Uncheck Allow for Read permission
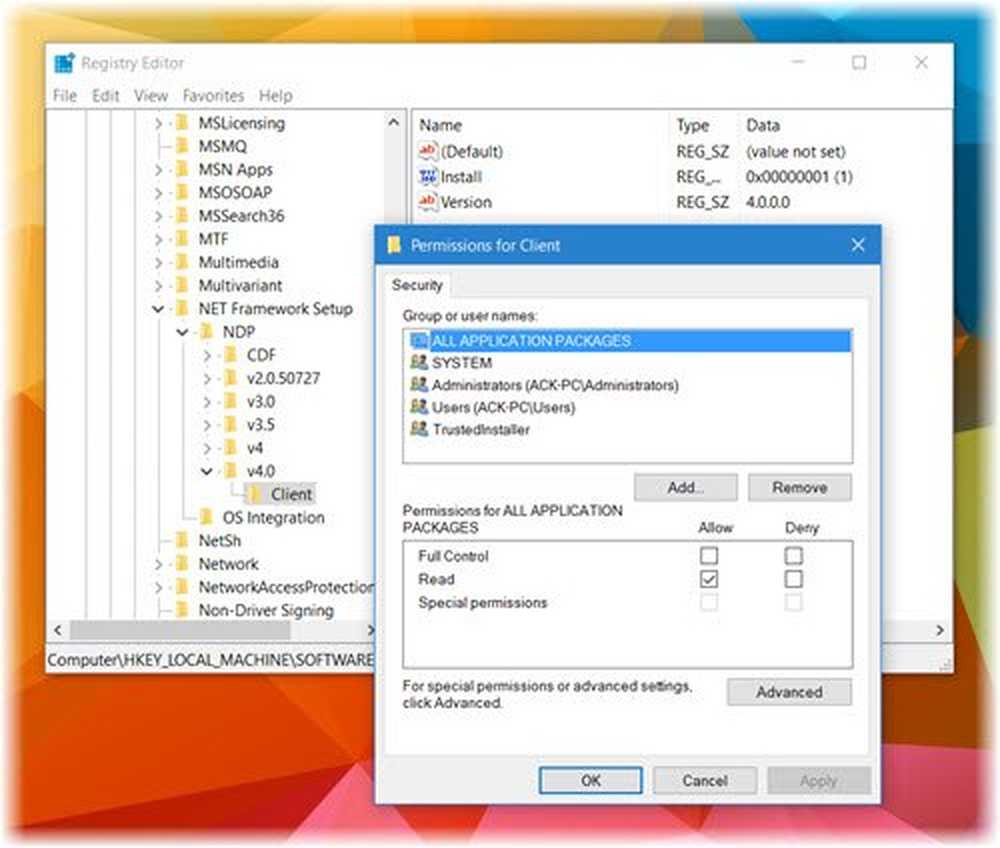This screenshot has height=848, width=1000. [x=709, y=579]
